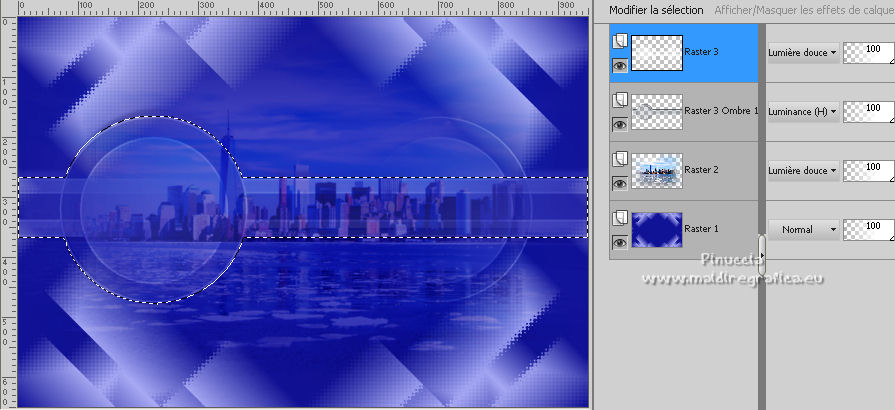Screen dimensions: 895x410
Task: Click the layers panel vertical scrollbar handle
Action: point(761,254)
